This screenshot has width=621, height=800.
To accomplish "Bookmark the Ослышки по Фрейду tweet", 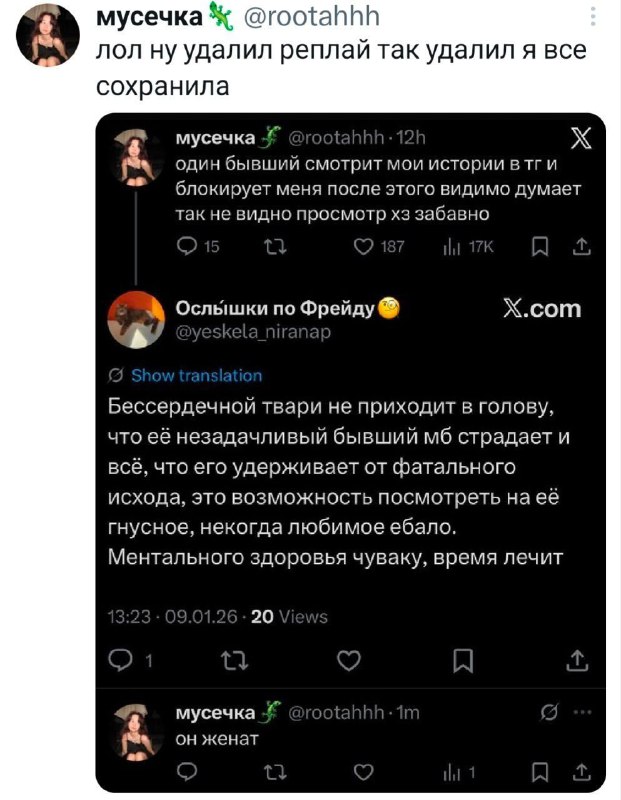I will (x=463, y=659).
